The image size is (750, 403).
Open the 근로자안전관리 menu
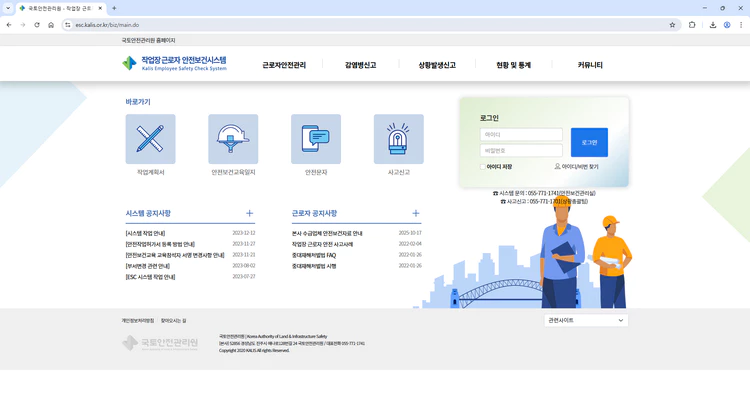[284, 65]
